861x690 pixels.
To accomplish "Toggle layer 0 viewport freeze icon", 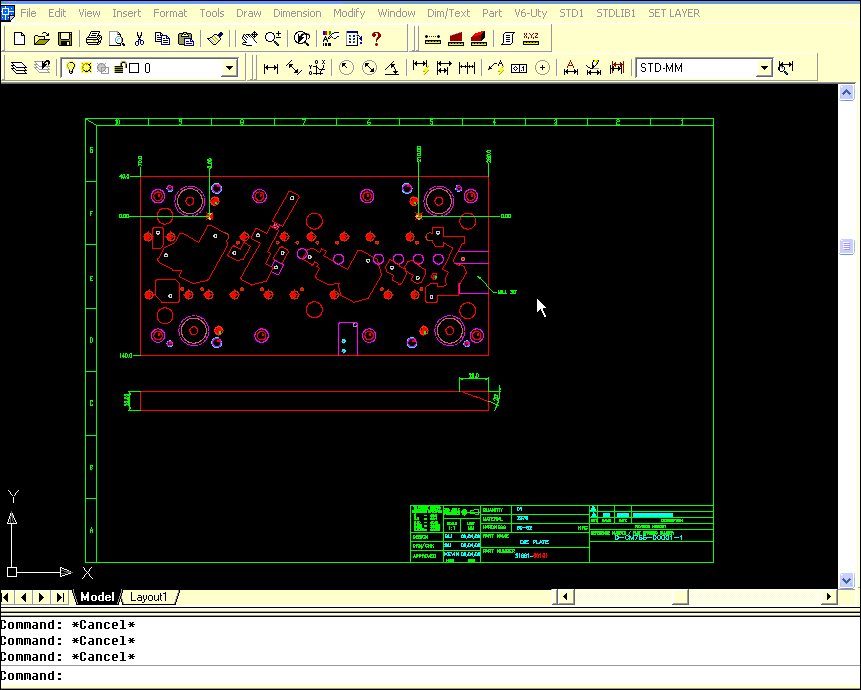I will point(103,68).
